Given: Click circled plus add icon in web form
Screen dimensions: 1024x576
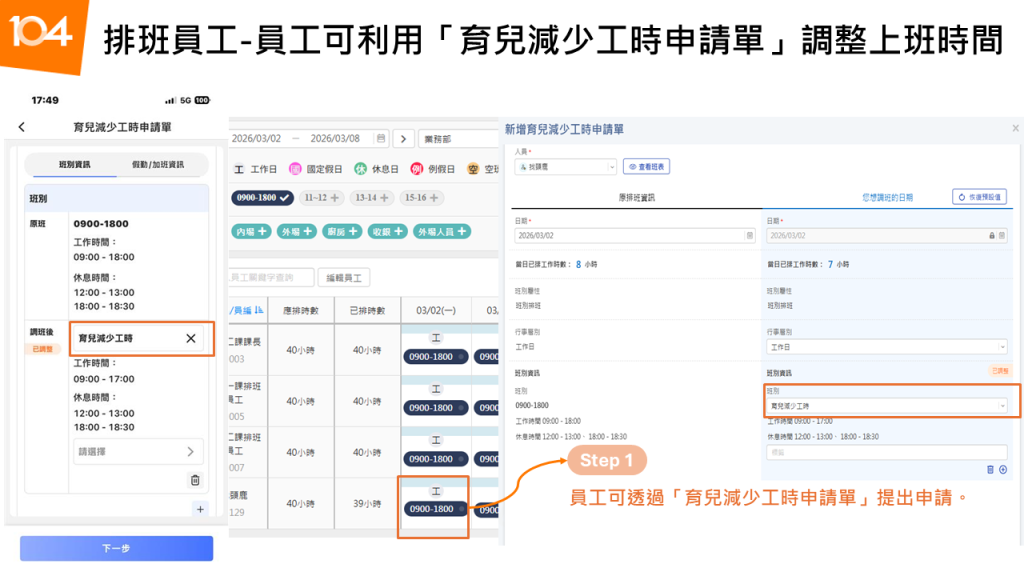Looking at the screenshot, I should click(x=1003, y=468).
